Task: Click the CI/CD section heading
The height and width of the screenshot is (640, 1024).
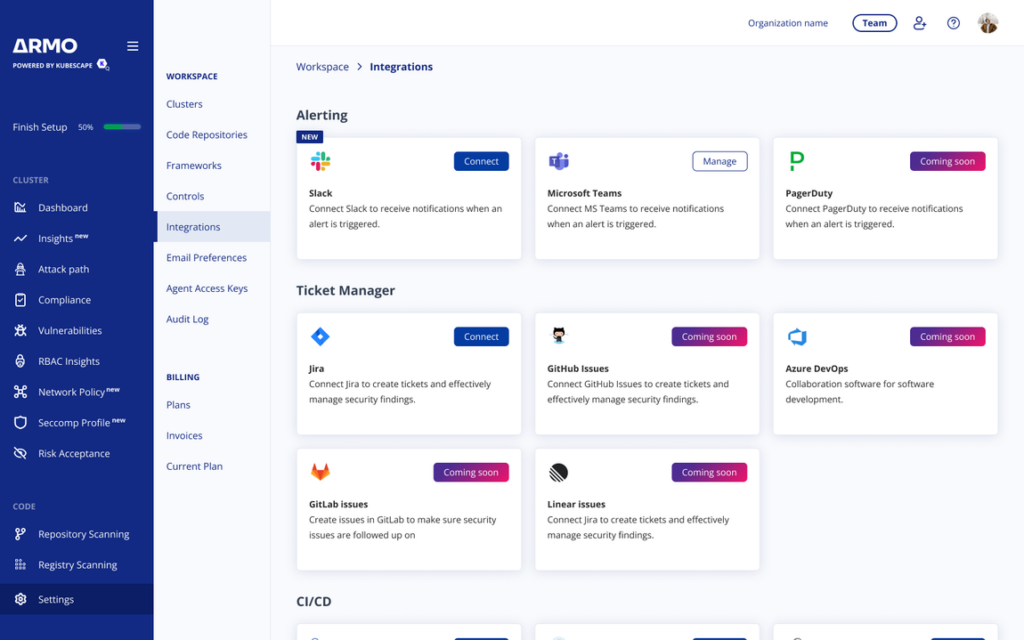Action: (x=313, y=601)
